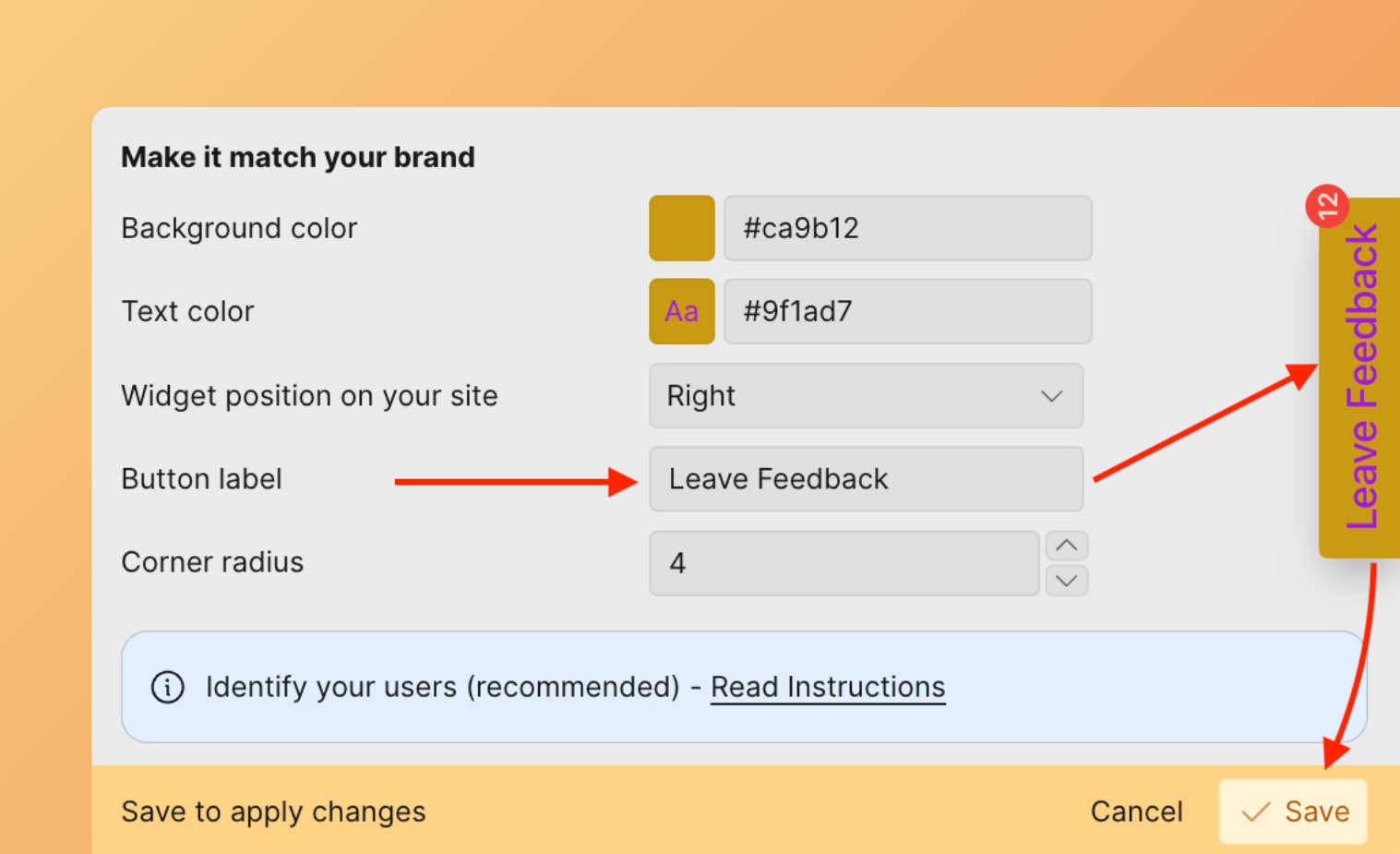This screenshot has height=854, width=1400.
Task: Click the corner radius number field
Action: [844, 563]
